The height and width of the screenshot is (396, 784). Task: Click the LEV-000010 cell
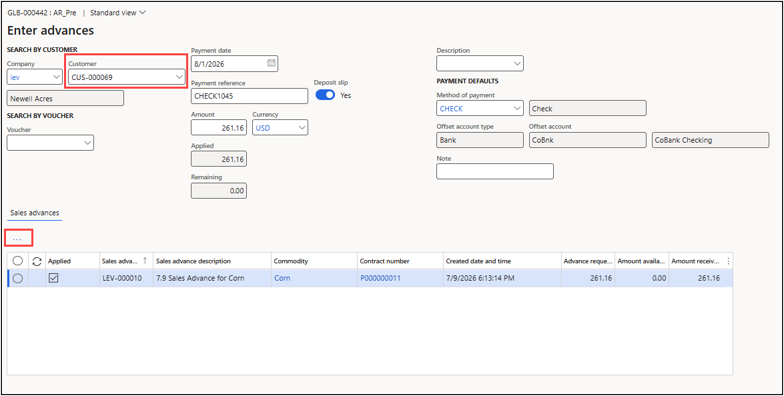pos(126,278)
